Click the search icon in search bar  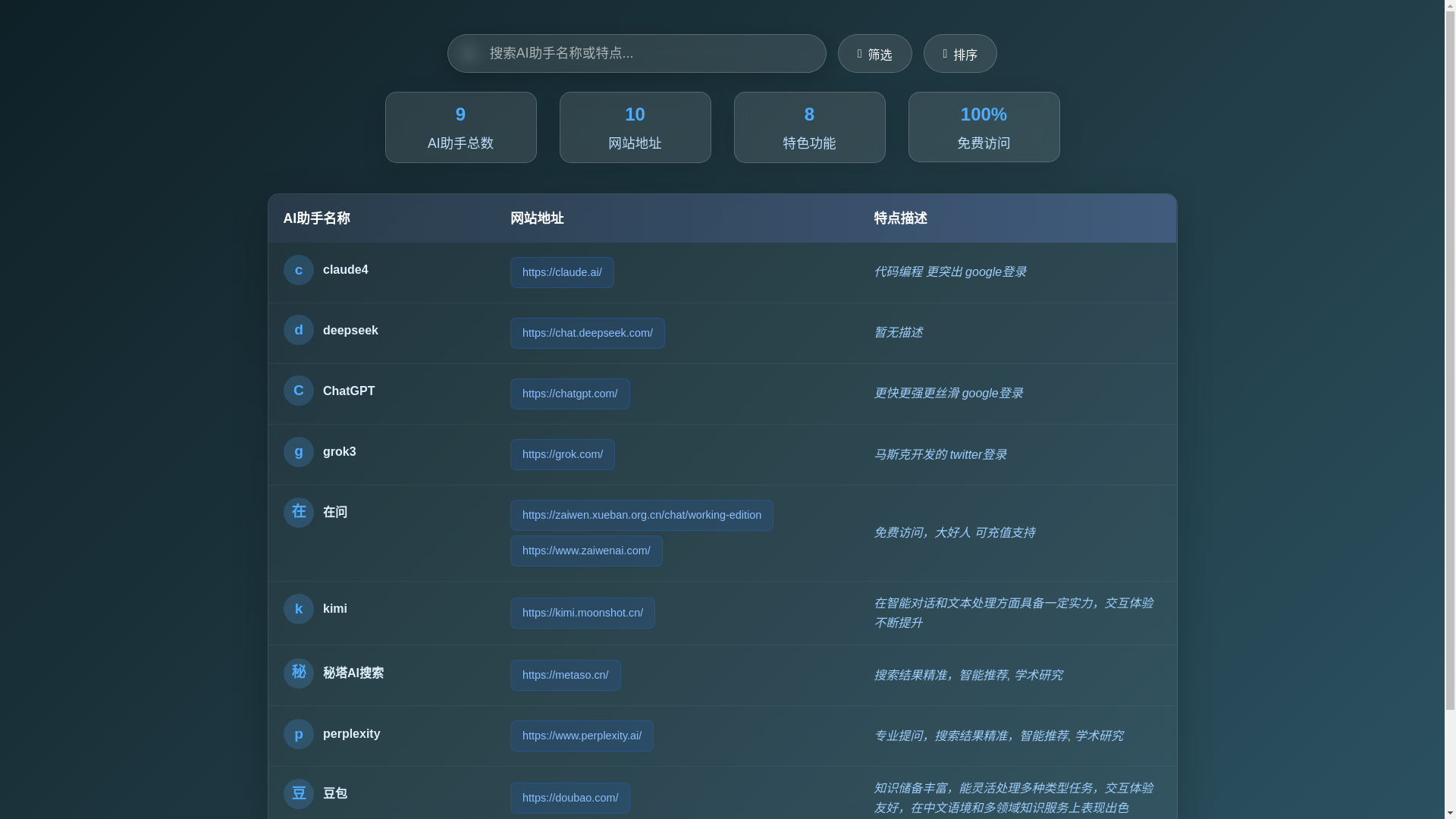point(469,52)
